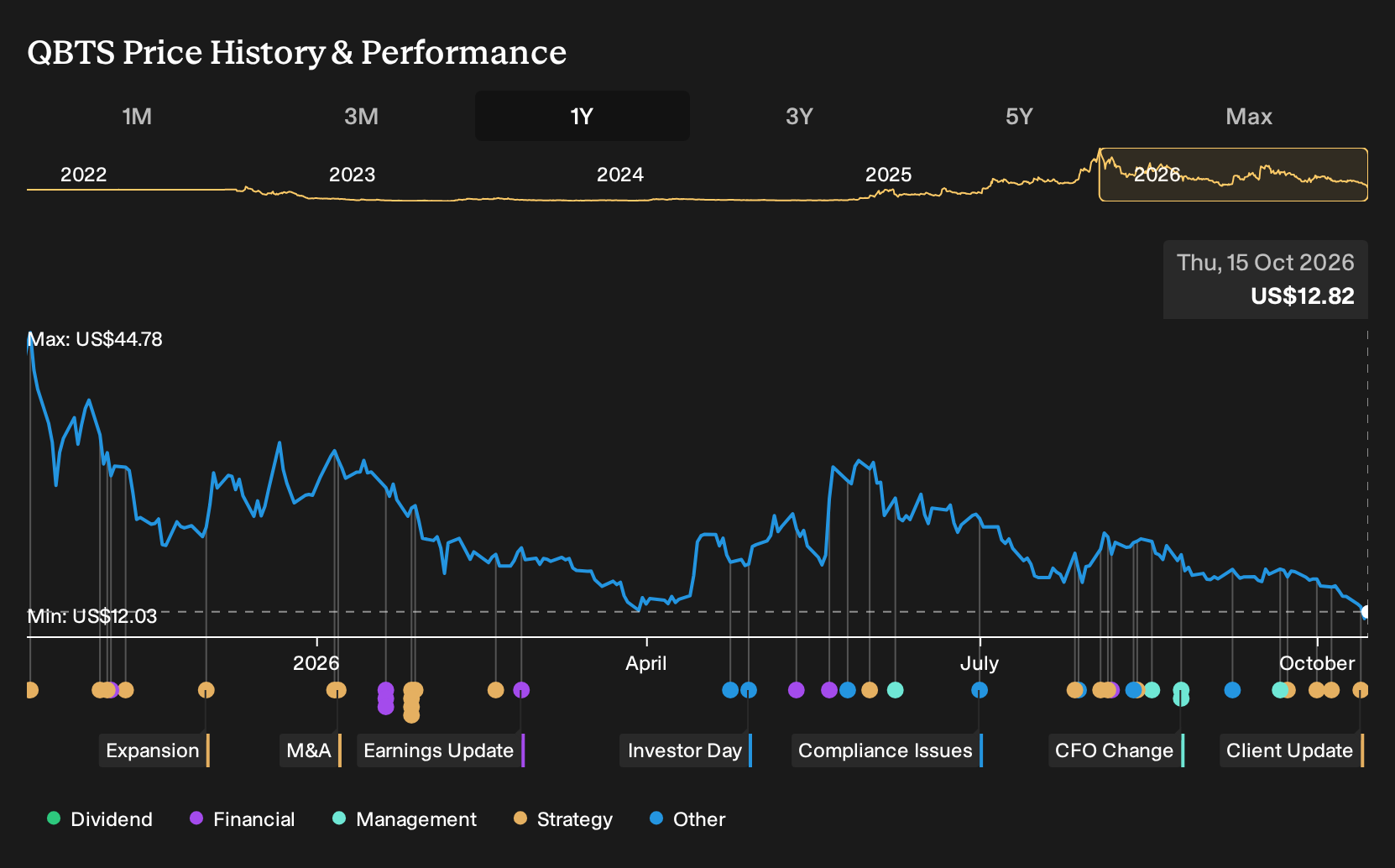Viewport: 1395px width, 868px height.
Task: Toggle the Financial legend filter
Action: [x=243, y=819]
